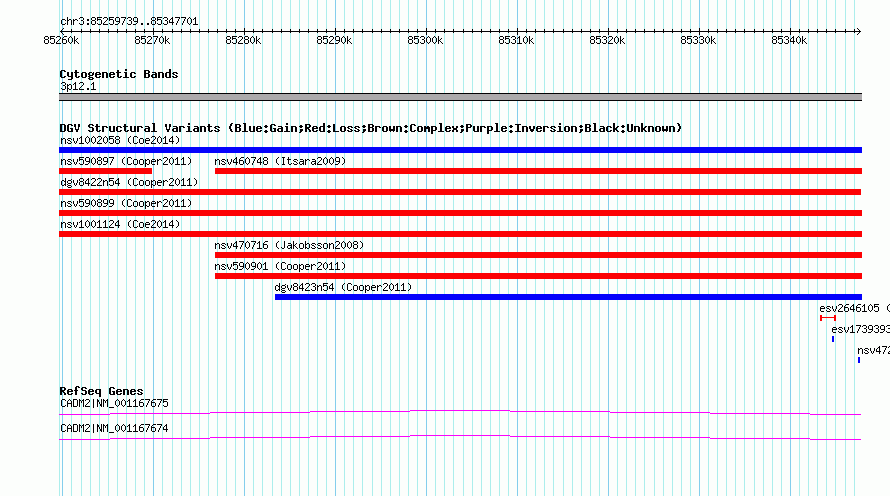Screen dimensions: 890x496
Task: Select the red nsv590899 loss bar
Action: click(x=460, y=213)
